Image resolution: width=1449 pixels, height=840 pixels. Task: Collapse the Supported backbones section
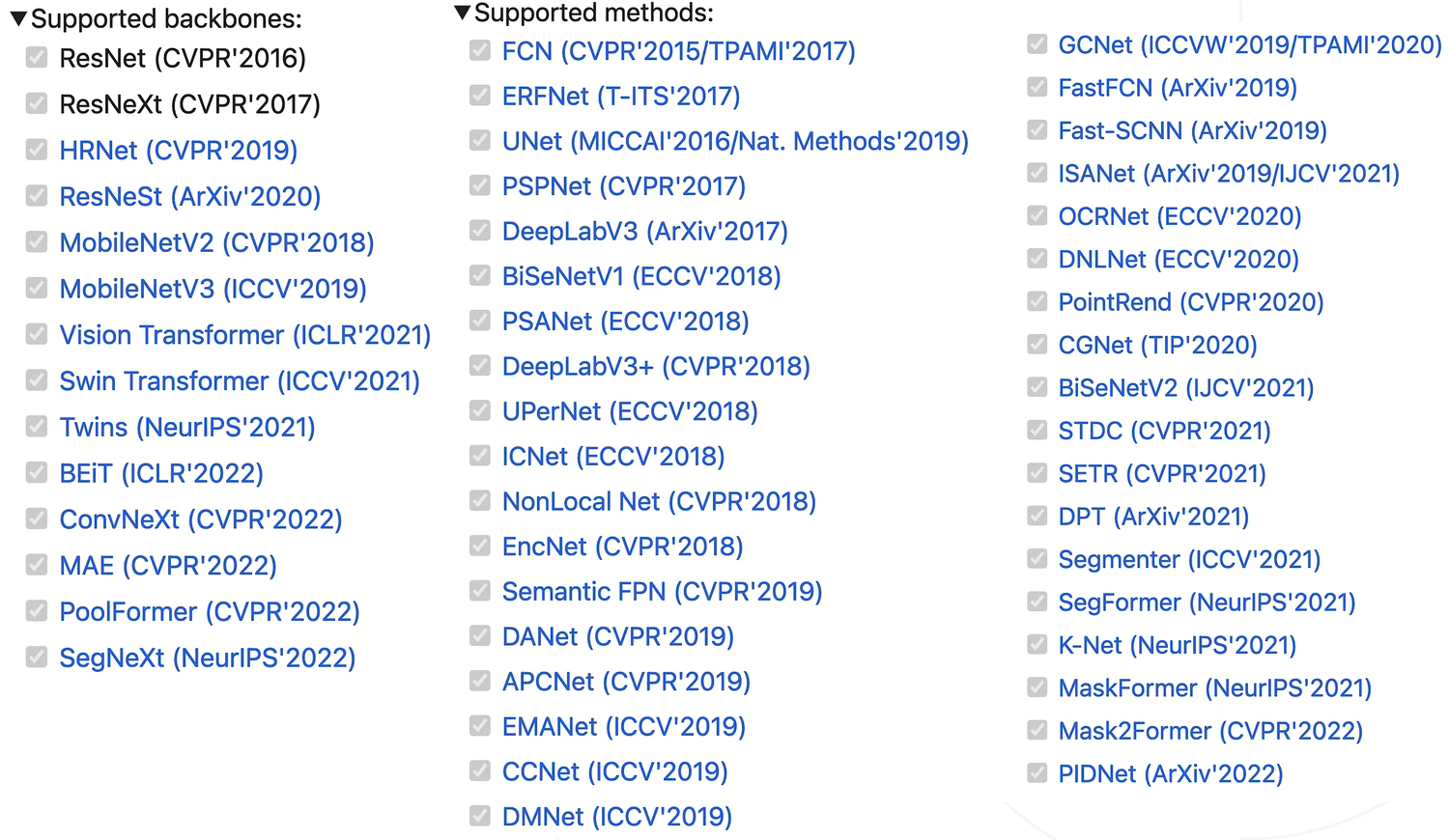pyautogui.click(x=18, y=19)
